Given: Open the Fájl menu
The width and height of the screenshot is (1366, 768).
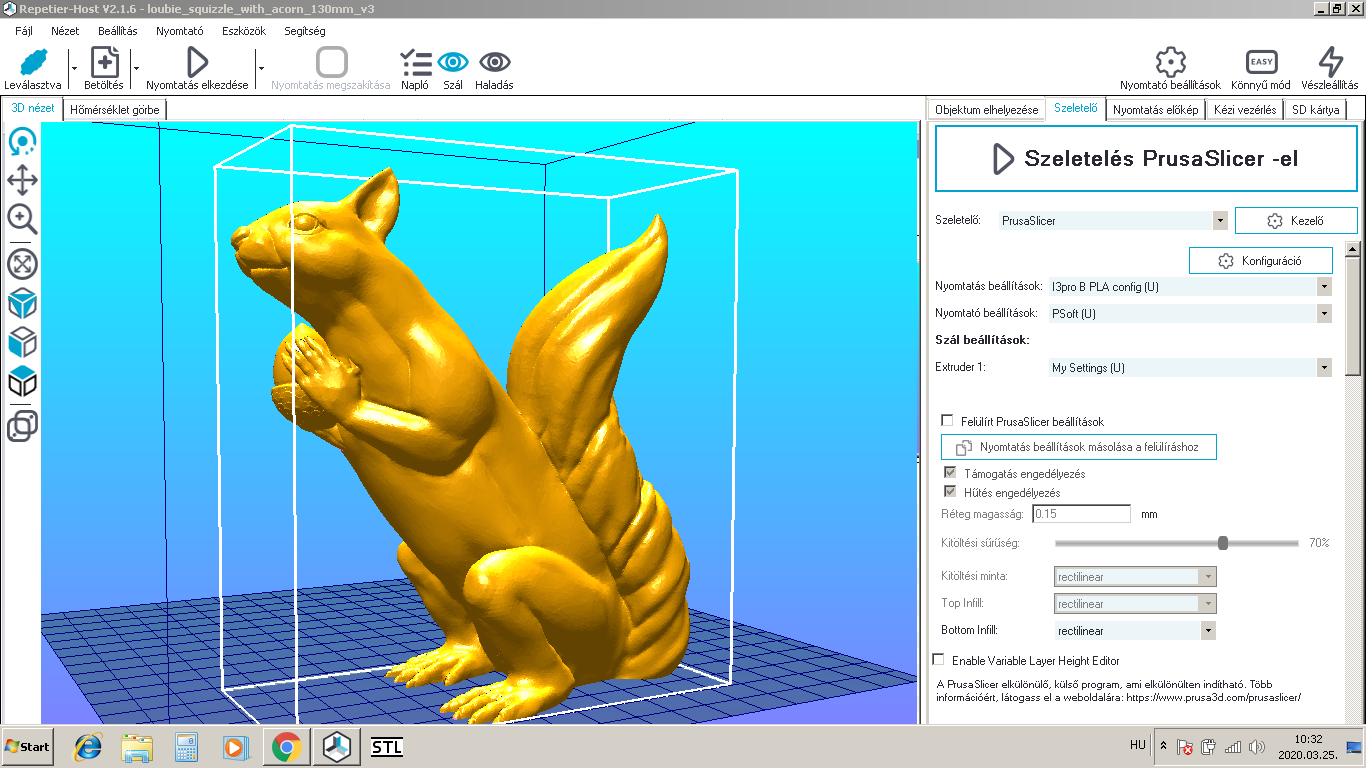Looking at the screenshot, I should point(23,31).
